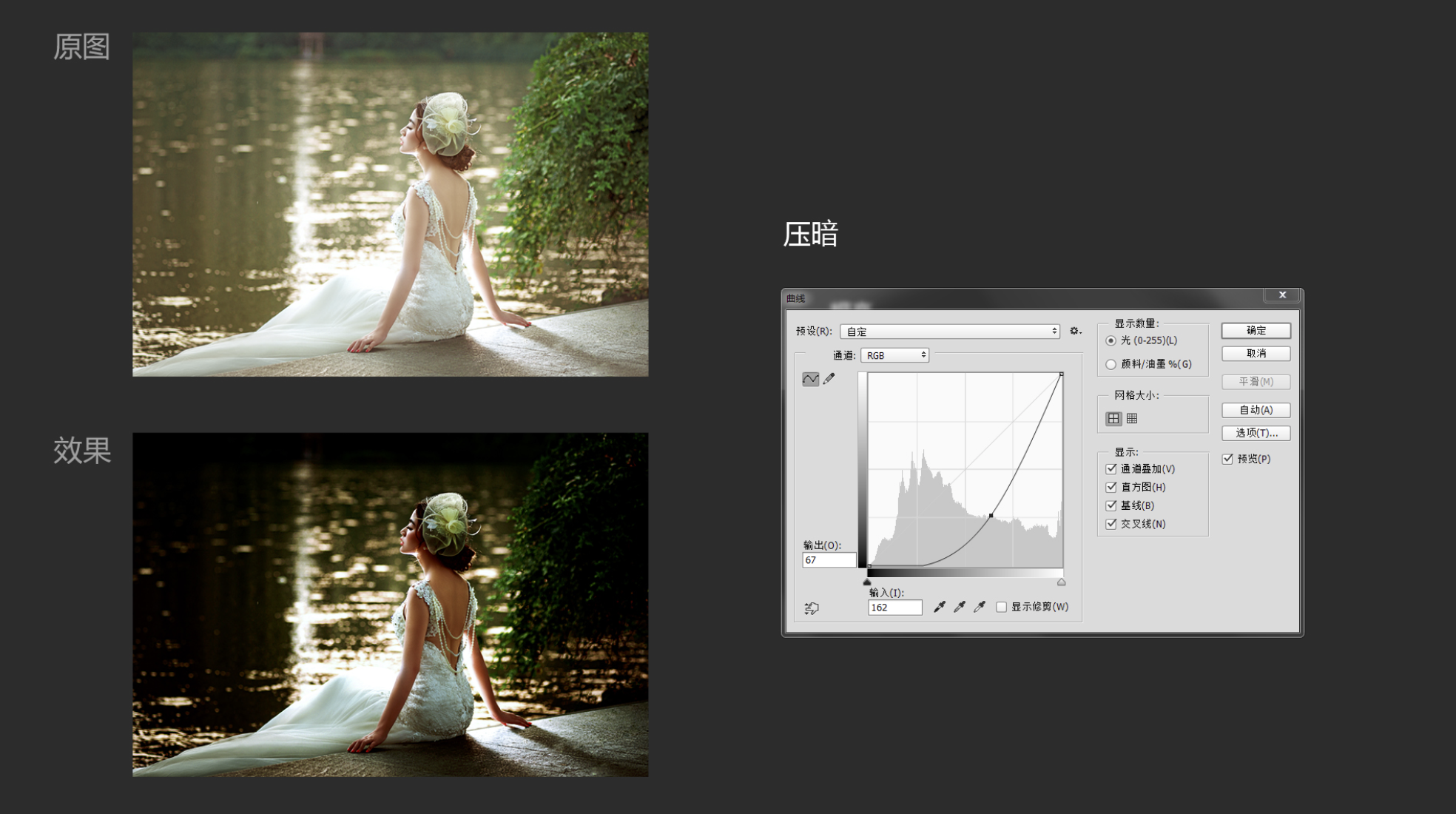
Task: Open 选项(T)... options dialog
Action: 1256,433
